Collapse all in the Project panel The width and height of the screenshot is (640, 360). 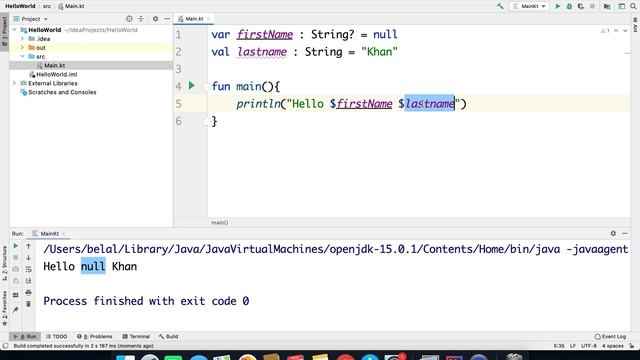tap(141, 19)
